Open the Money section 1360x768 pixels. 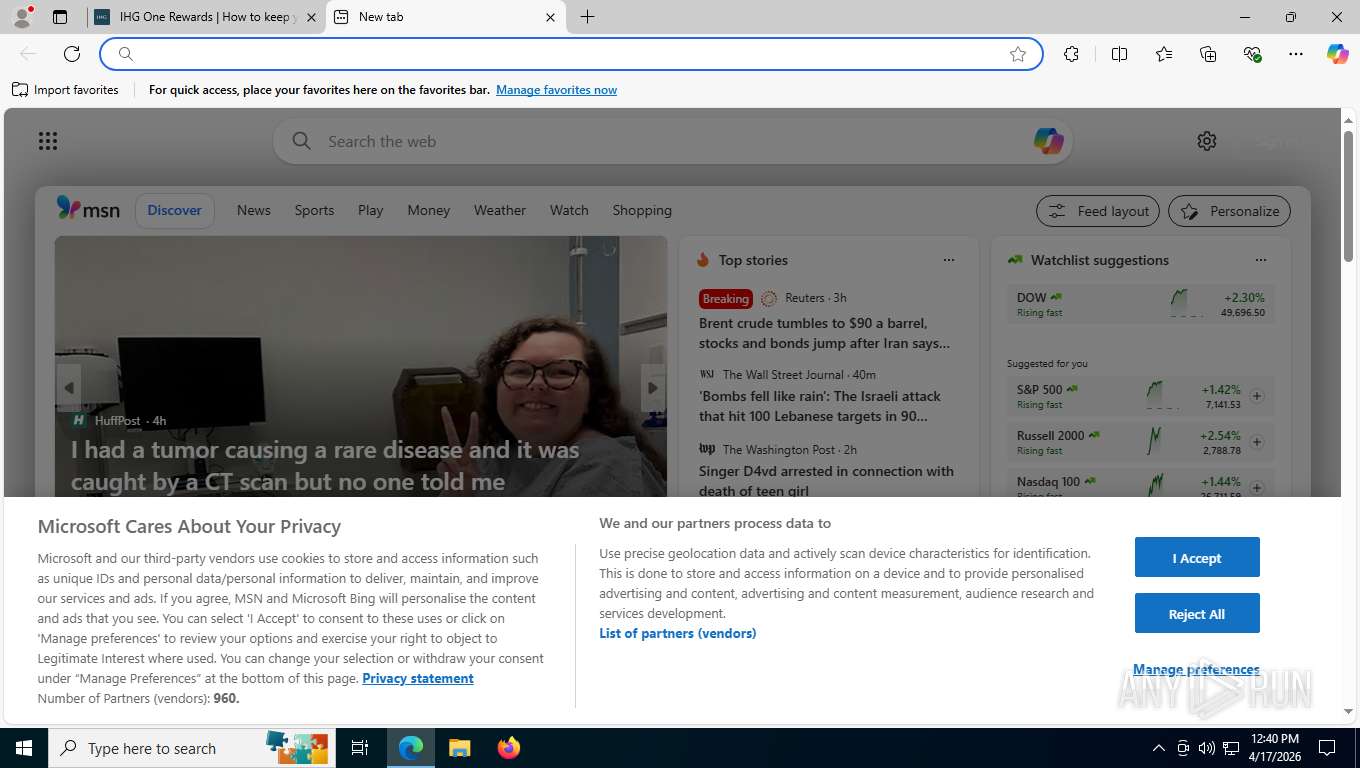(429, 210)
